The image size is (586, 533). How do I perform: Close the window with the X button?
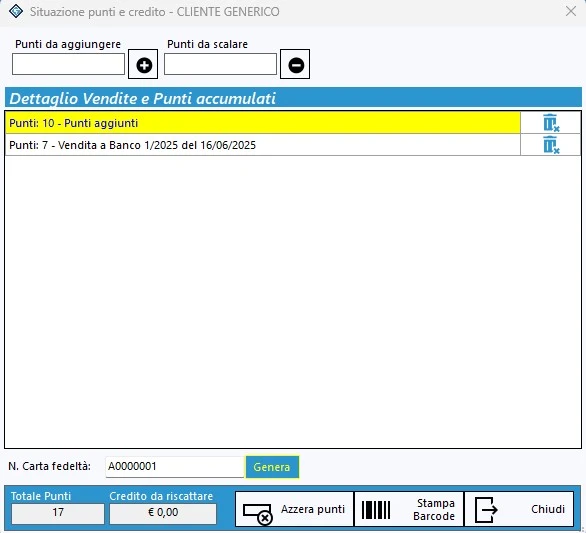pos(571,11)
